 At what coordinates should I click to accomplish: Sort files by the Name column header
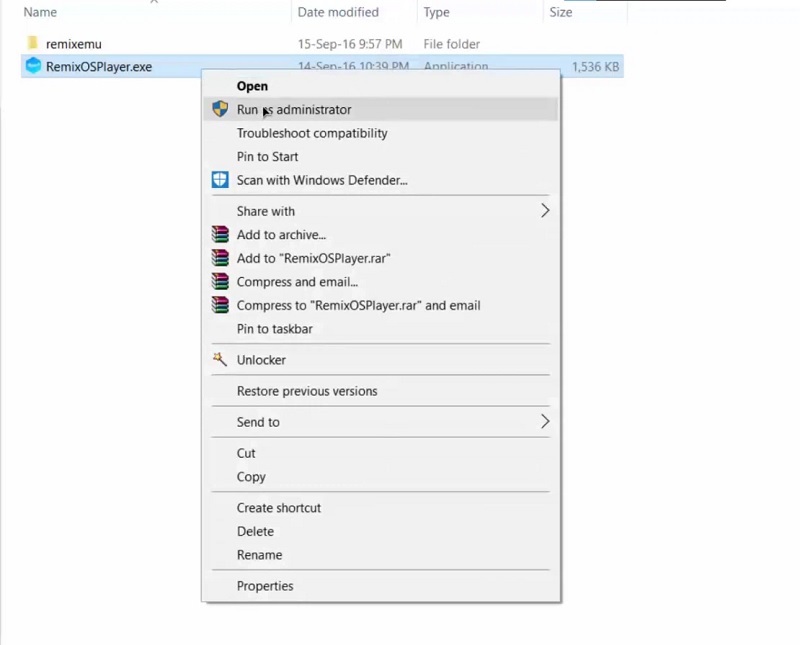40,12
